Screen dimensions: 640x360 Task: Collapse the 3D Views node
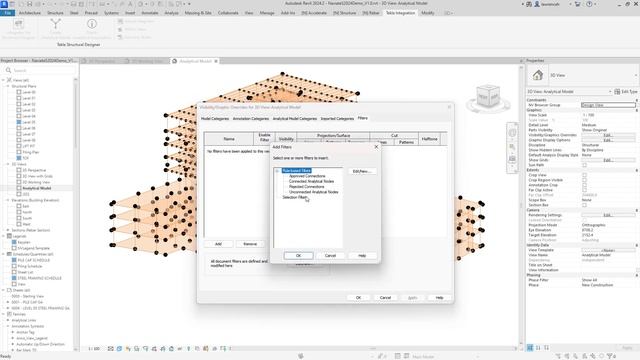tap(8, 164)
